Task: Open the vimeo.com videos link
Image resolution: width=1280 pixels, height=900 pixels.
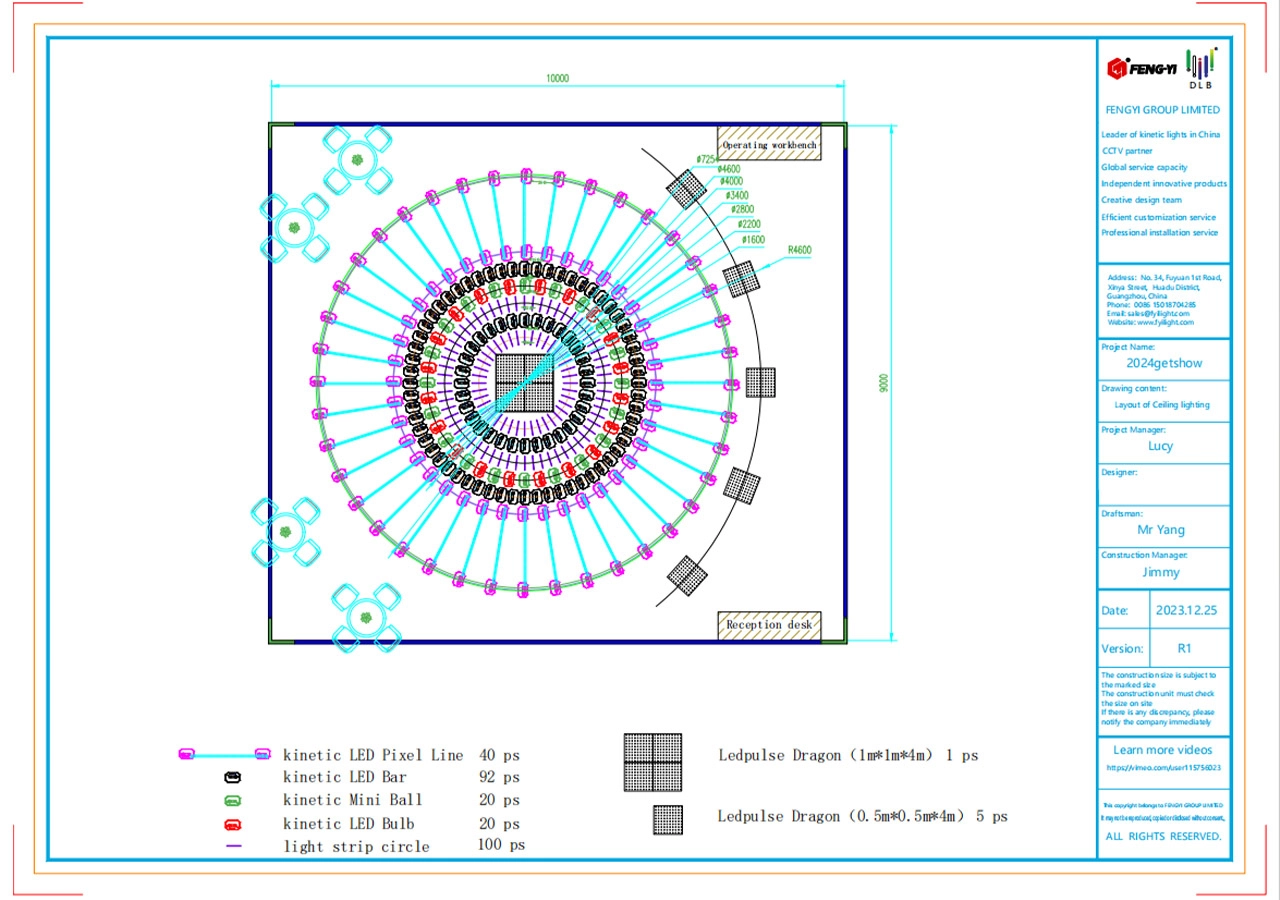Action: tap(1163, 768)
